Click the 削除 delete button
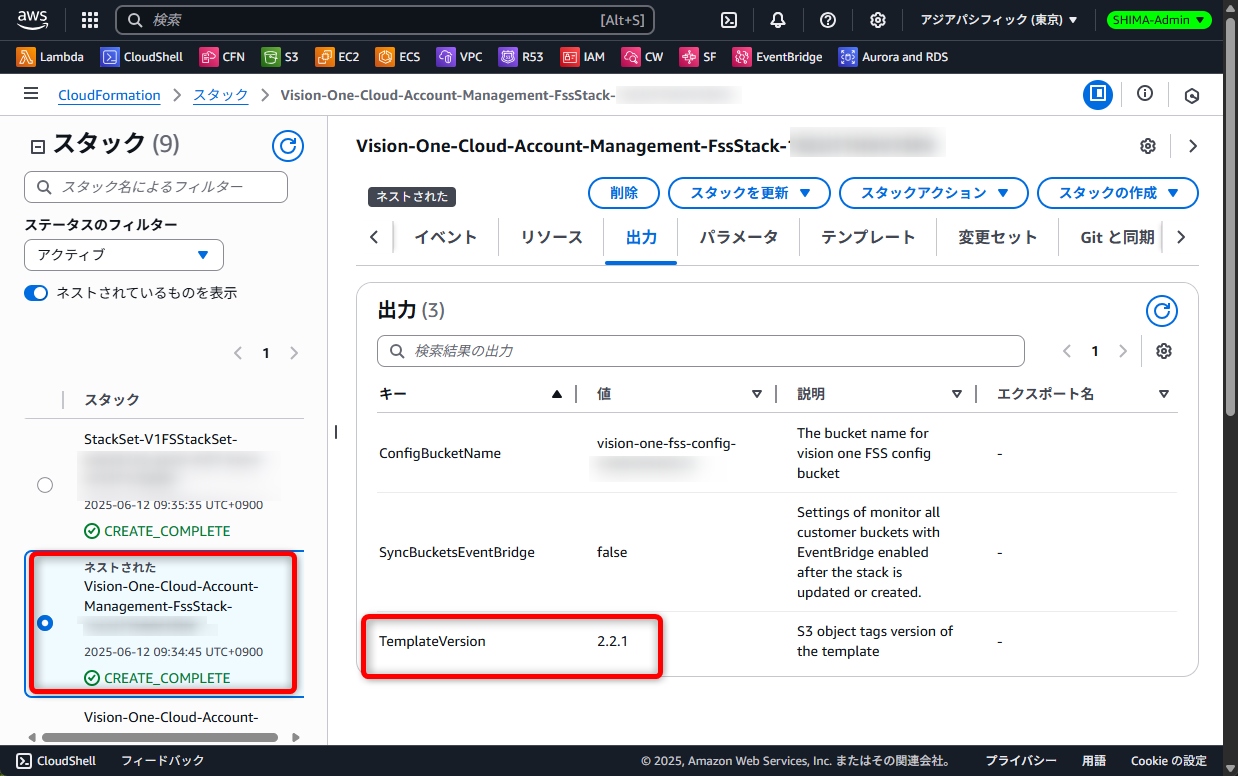The image size is (1238, 776). coord(624,193)
